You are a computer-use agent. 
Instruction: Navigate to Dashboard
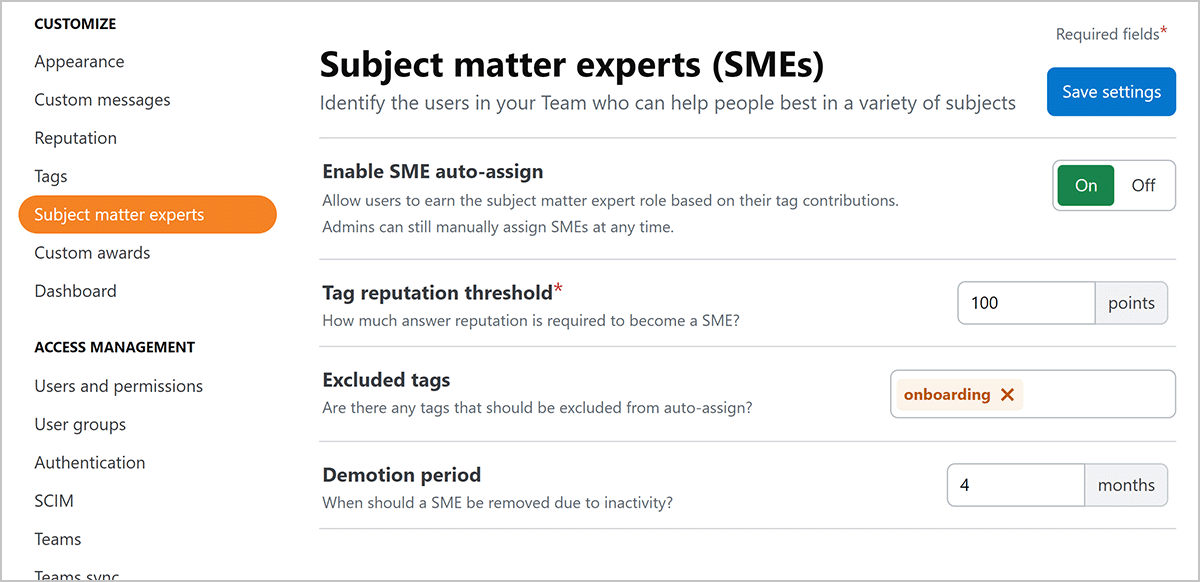pyautogui.click(x=75, y=291)
